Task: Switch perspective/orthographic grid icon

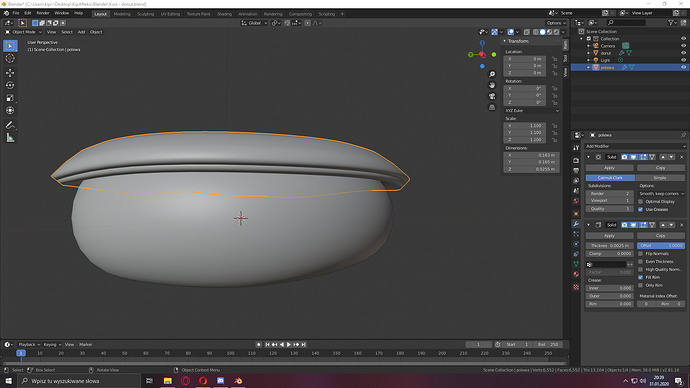Action: tap(492, 107)
